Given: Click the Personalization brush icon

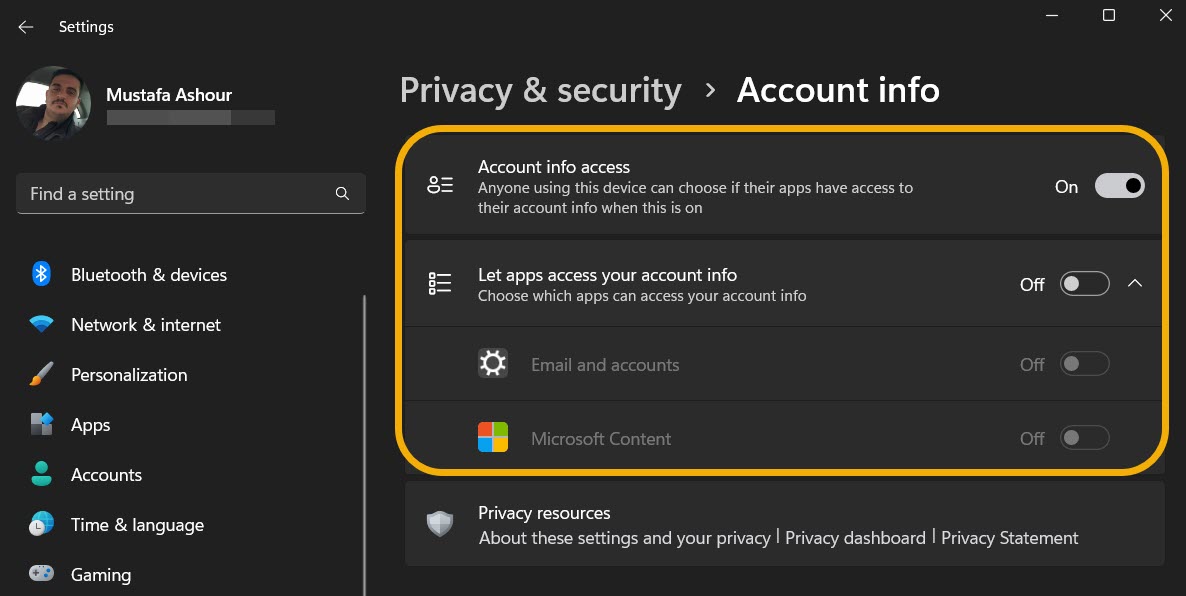Looking at the screenshot, I should 41,374.
